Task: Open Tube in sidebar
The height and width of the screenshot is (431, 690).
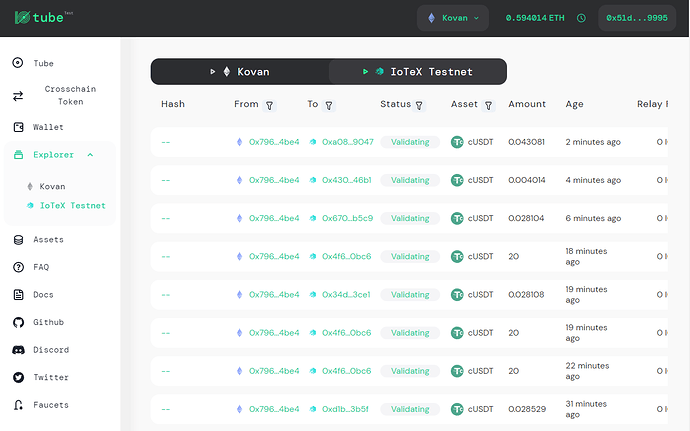Action: (44, 63)
